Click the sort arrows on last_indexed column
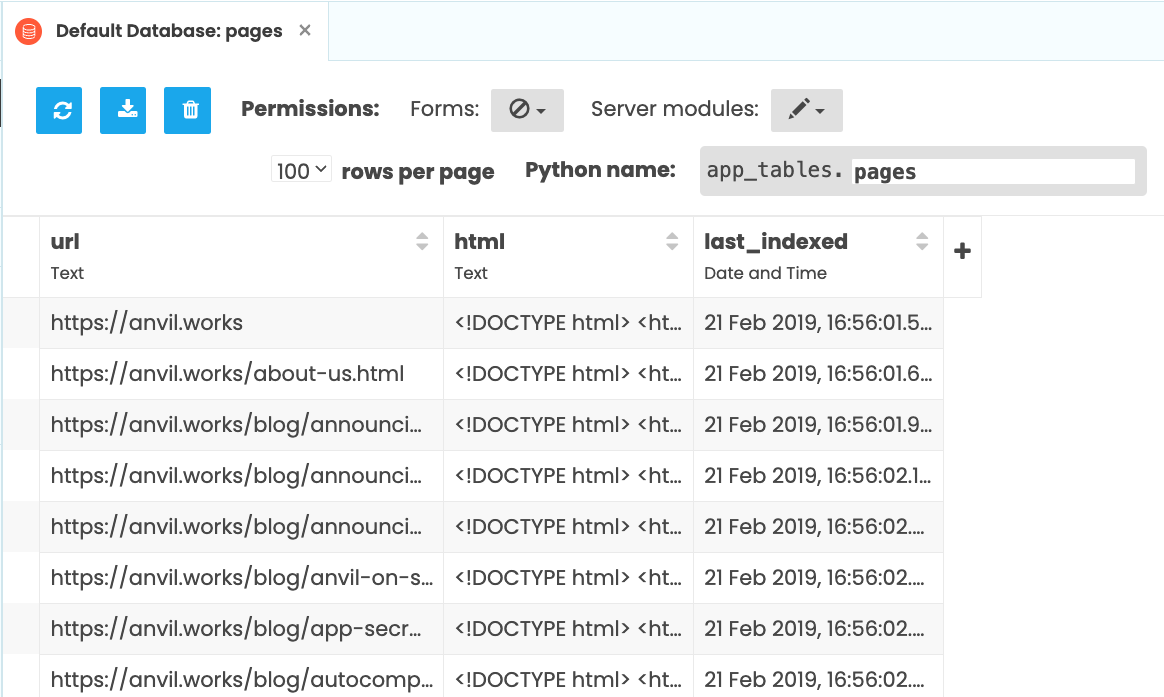 [x=922, y=241]
